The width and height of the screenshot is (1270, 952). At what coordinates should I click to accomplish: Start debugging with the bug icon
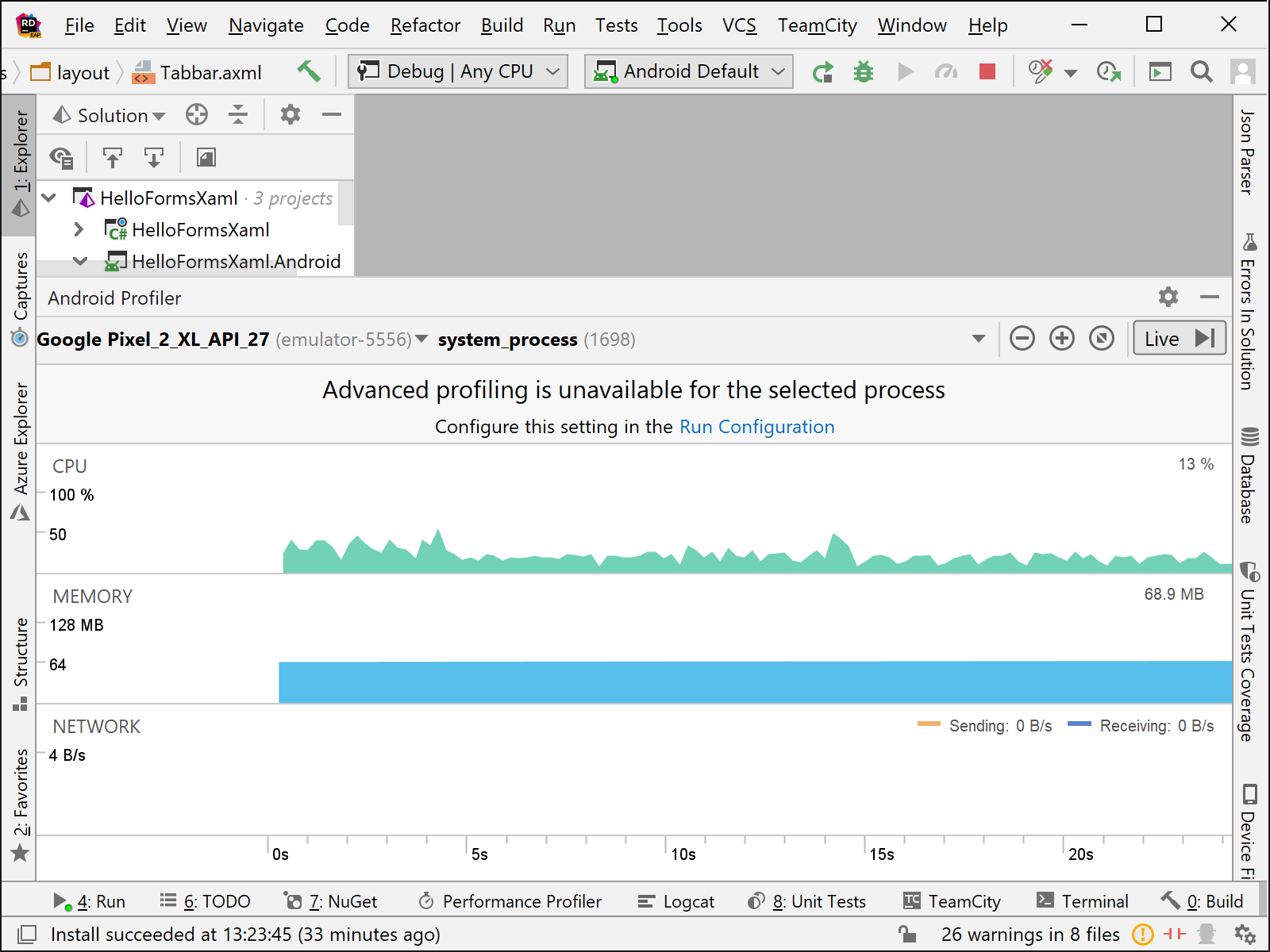[864, 72]
